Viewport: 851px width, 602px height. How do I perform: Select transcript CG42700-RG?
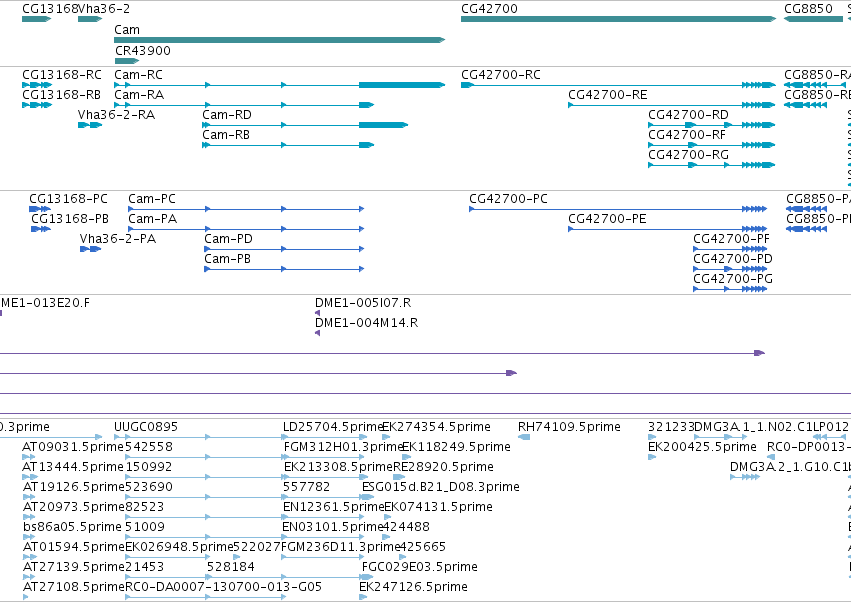coord(712,165)
